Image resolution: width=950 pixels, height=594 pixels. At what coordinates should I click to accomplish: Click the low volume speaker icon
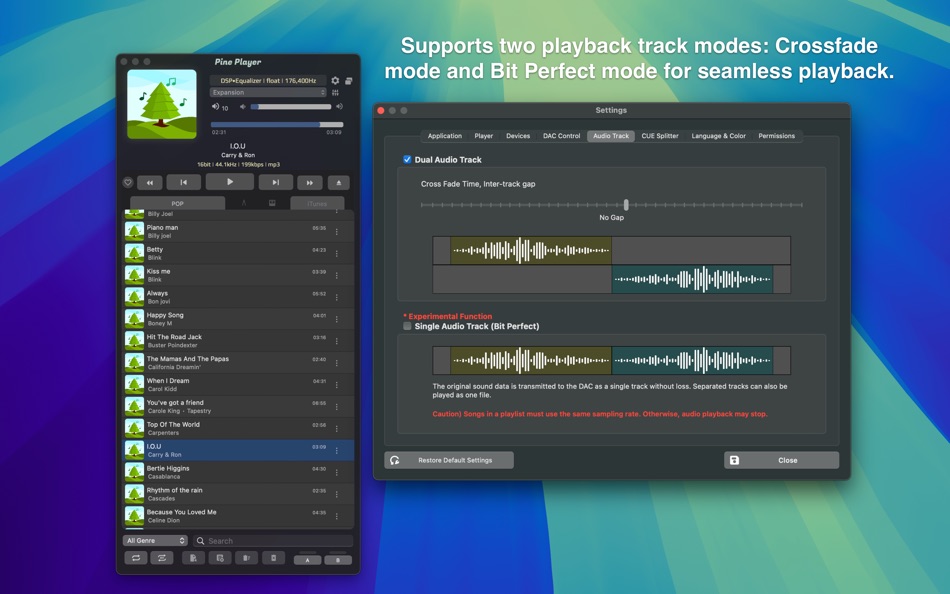(x=243, y=107)
